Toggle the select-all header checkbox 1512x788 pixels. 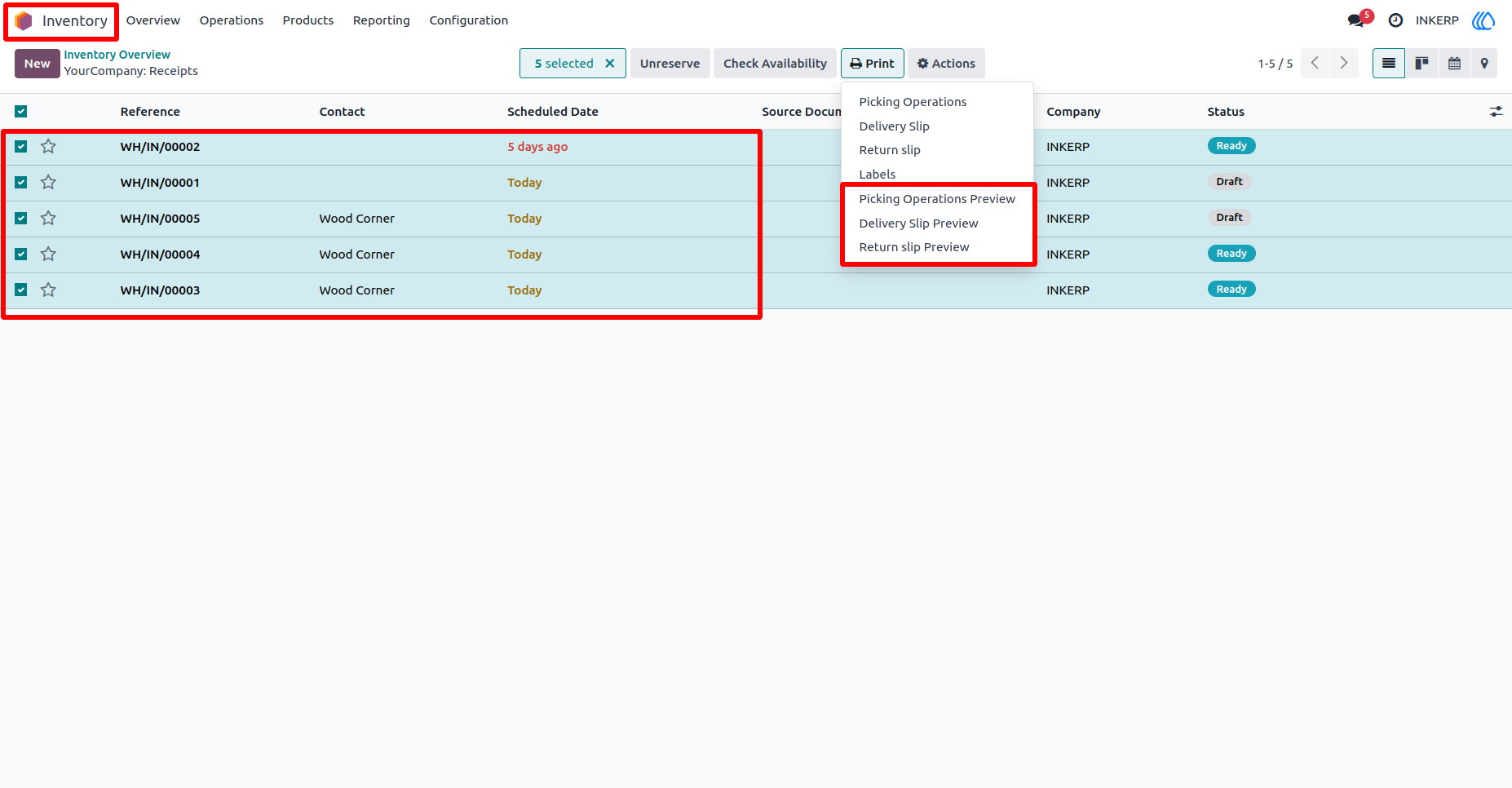tap(21, 112)
